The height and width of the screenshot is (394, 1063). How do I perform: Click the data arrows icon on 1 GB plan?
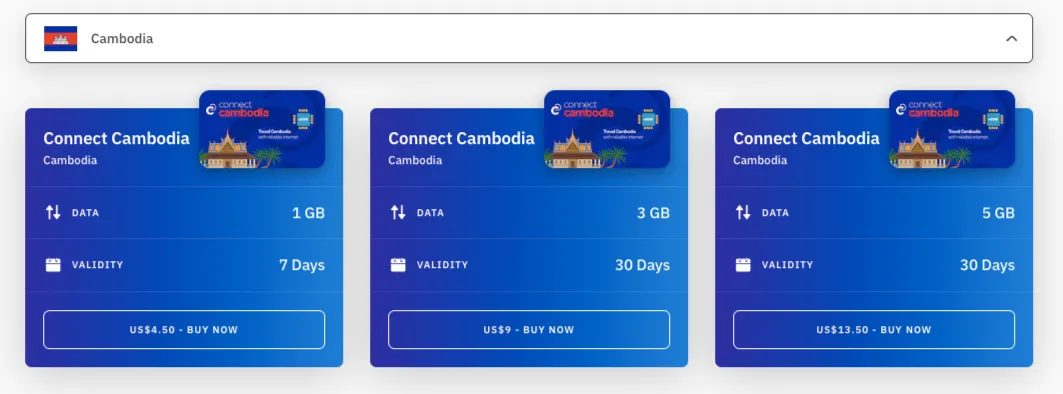click(53, 212)
